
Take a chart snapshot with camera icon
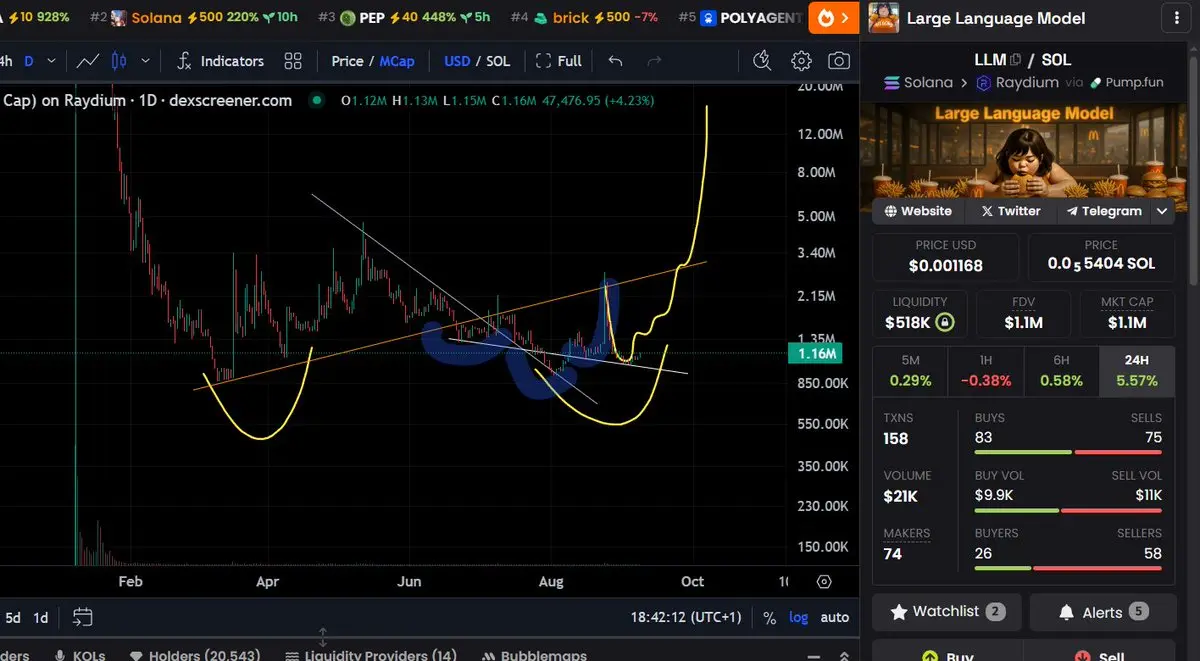[x=839, y=61]
